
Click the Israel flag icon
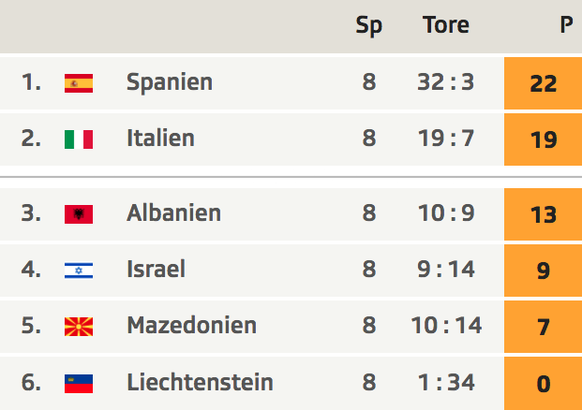tap(79, 270)
